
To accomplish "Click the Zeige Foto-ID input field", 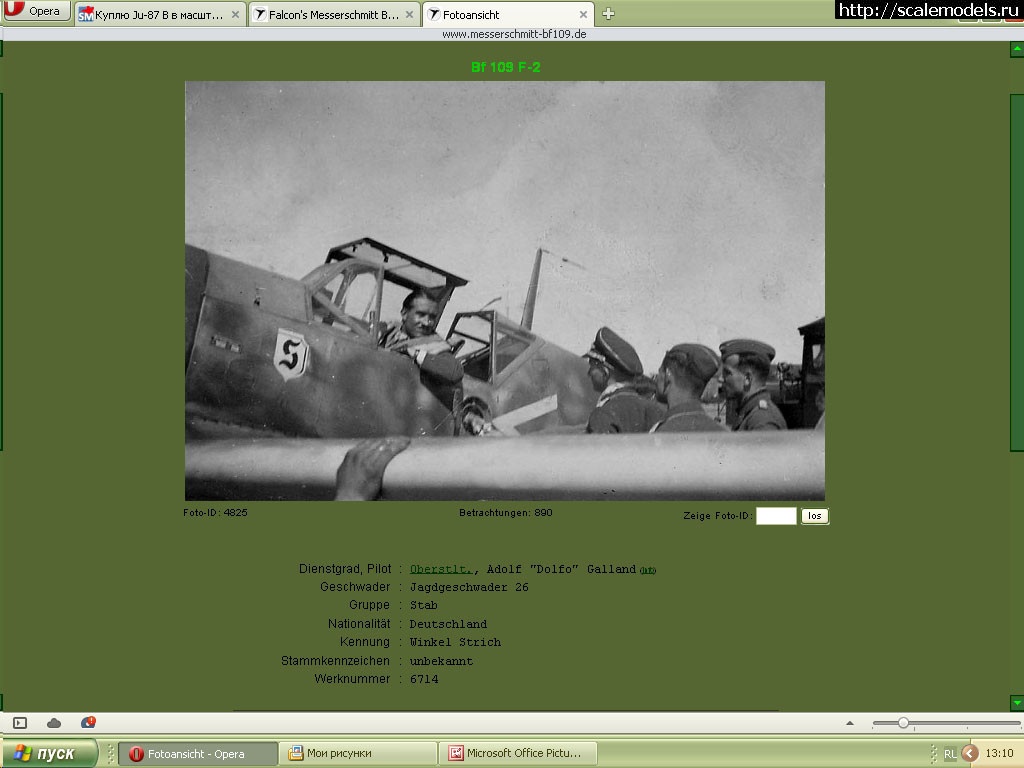I will click(776, 516).
